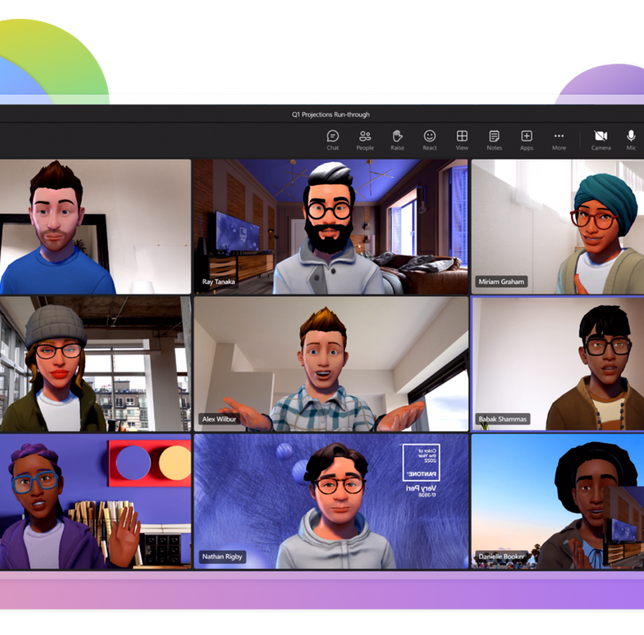
Task: Open meeting Notes
Action: (494, 139)
